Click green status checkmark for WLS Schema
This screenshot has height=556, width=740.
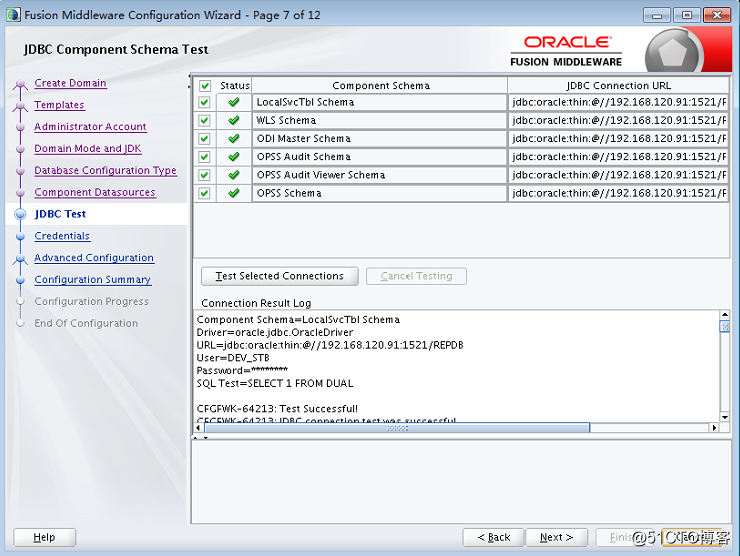pos(234,120)
